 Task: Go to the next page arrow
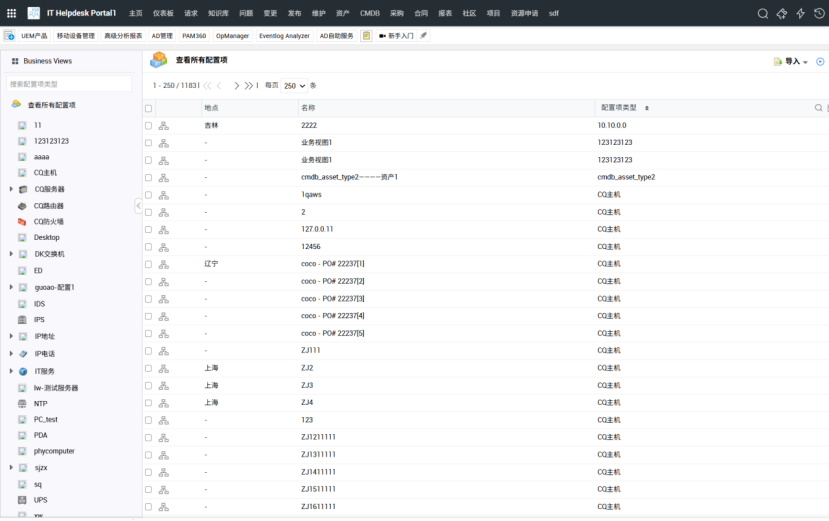[236, 86]
